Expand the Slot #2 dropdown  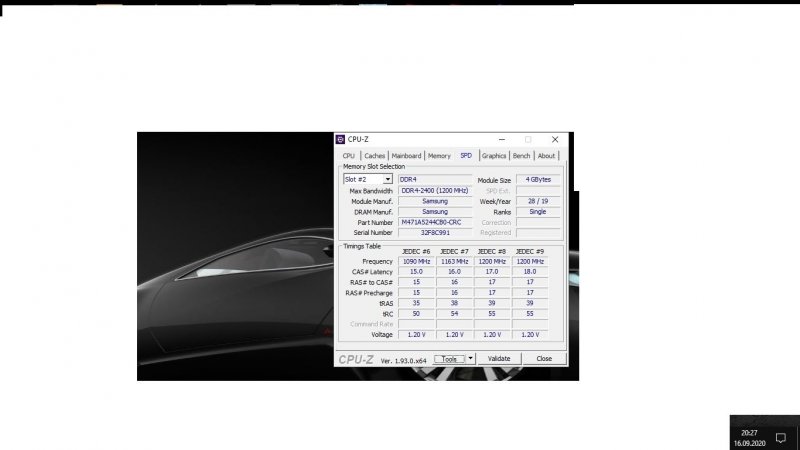click(388, 180)
